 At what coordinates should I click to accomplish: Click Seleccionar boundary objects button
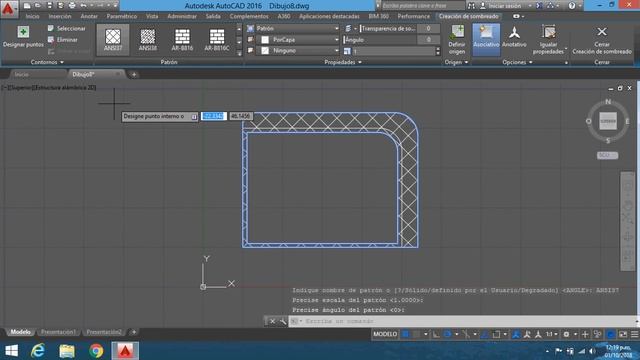pos(67,28)
